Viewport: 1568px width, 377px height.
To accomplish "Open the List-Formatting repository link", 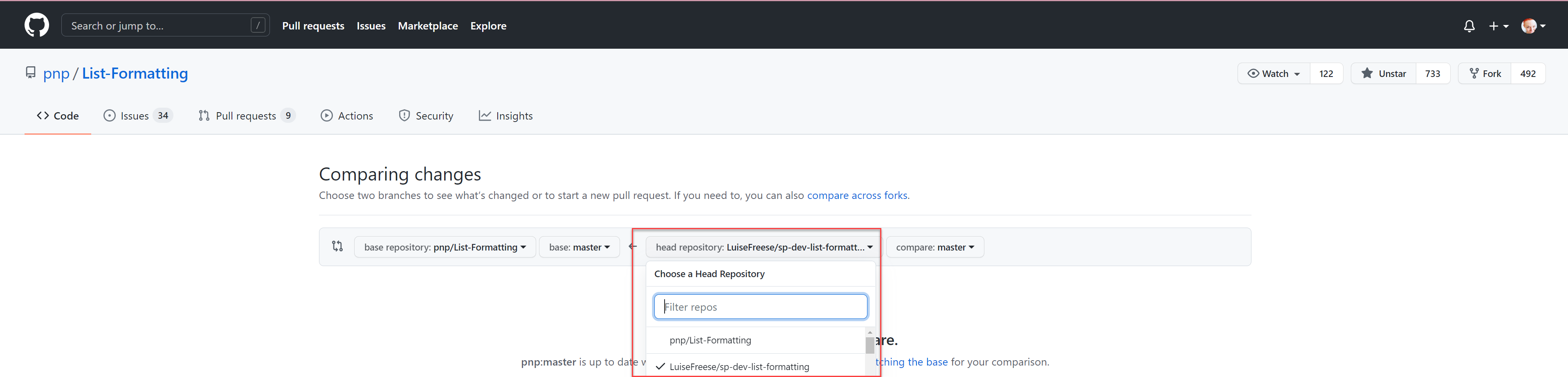I will [x=135, y=73].
